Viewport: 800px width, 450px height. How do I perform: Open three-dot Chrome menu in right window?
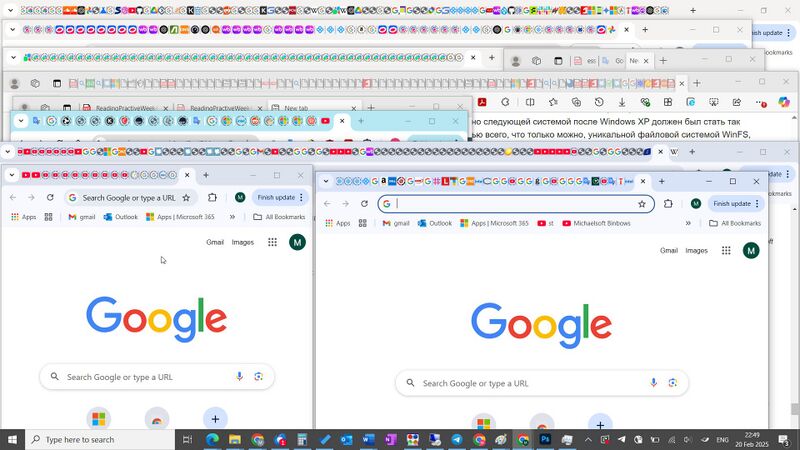pyautogui.click(x=757, y=204)
